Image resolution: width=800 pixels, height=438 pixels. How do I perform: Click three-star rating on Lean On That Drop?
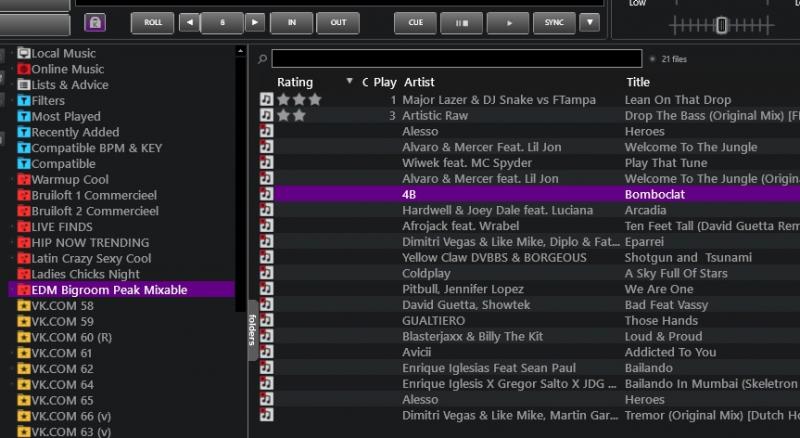coord(299,100)
